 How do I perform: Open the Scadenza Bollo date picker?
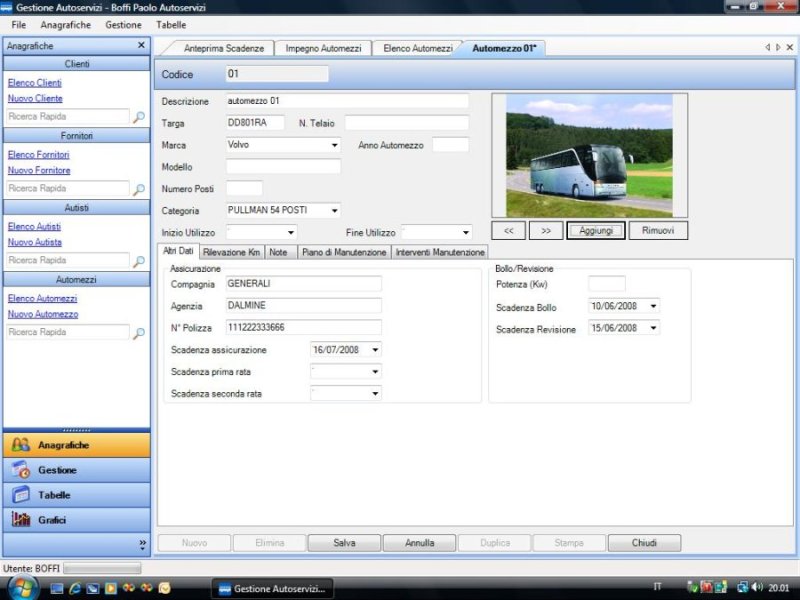click(x=653, y=307)
